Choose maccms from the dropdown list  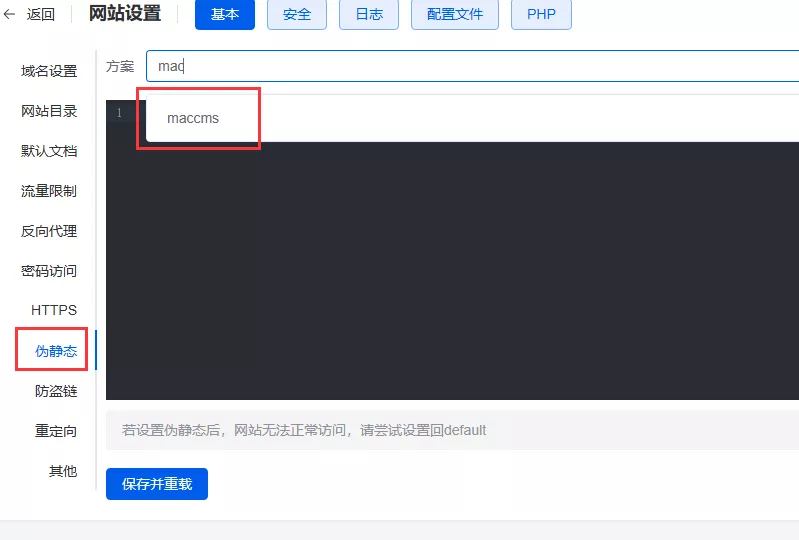(x=193, y=118)
